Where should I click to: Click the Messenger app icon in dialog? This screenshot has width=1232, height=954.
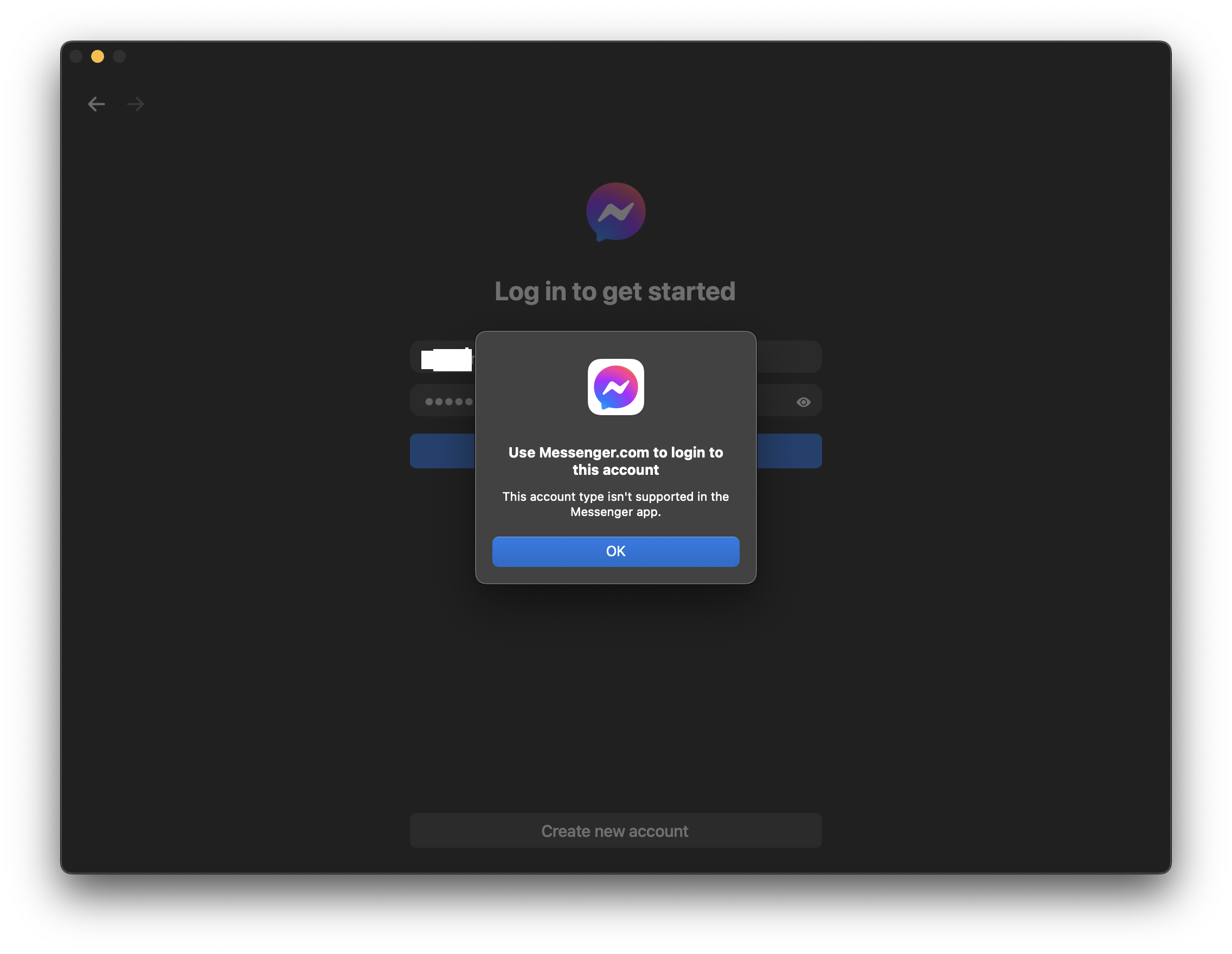[x=615, y=388]
